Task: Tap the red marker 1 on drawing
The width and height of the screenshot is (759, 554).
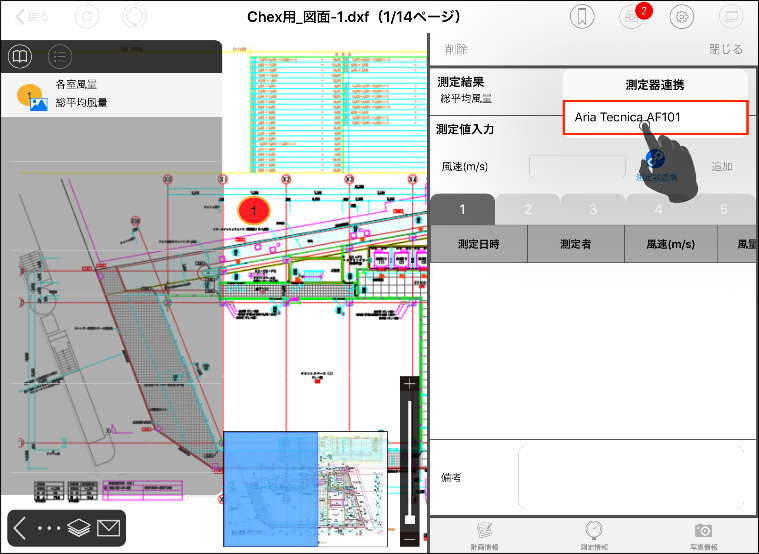Action: [254, 211]
